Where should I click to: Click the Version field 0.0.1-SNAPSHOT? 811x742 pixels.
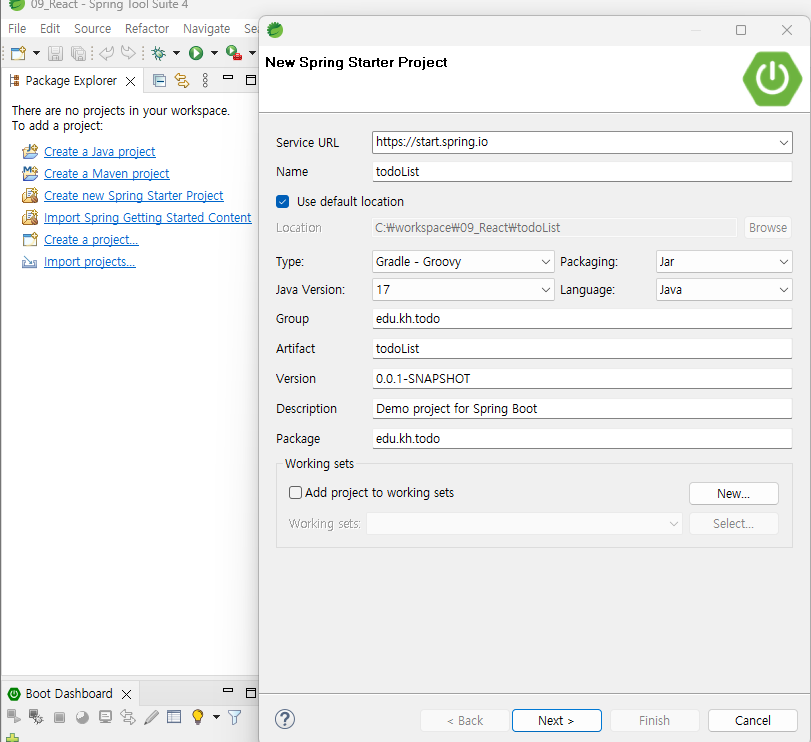pos(582,378)
